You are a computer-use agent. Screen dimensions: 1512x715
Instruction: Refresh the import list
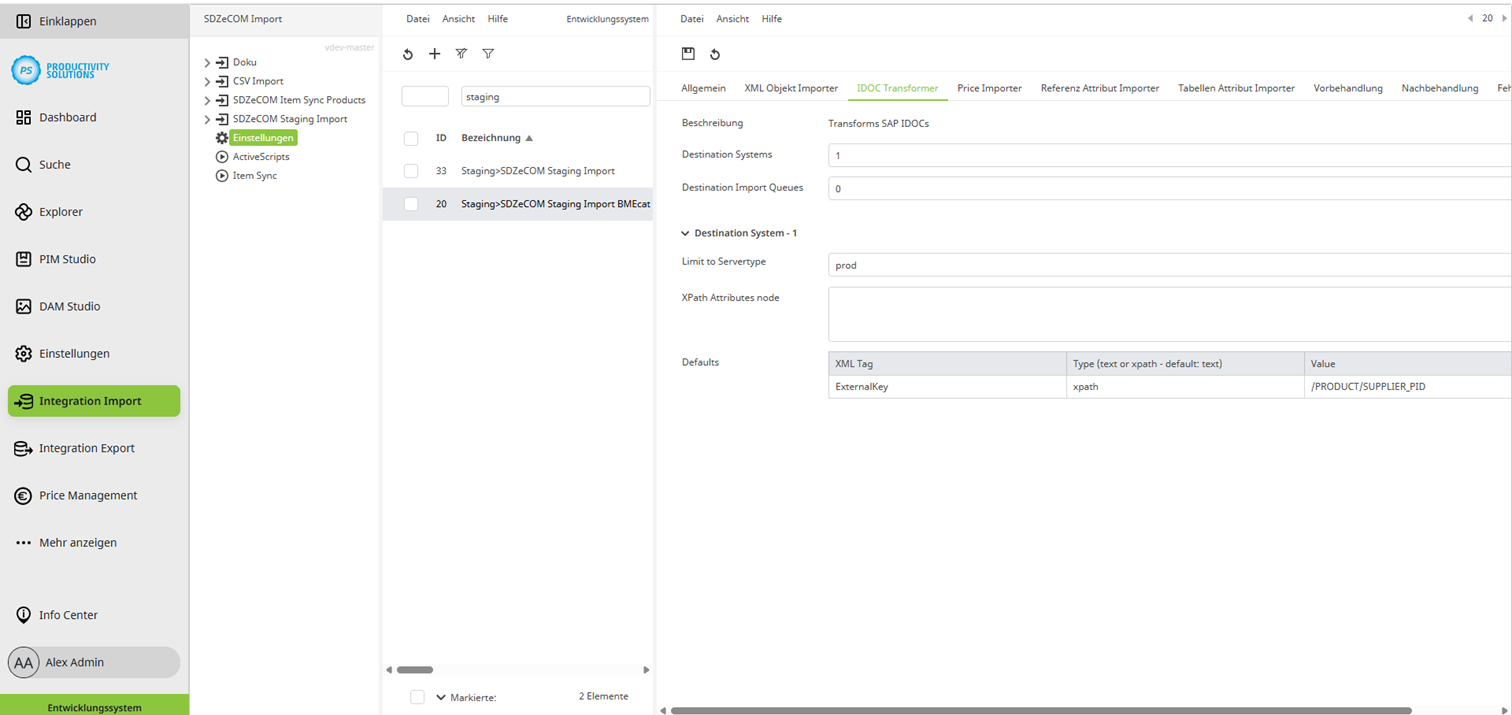click(407, 54)
